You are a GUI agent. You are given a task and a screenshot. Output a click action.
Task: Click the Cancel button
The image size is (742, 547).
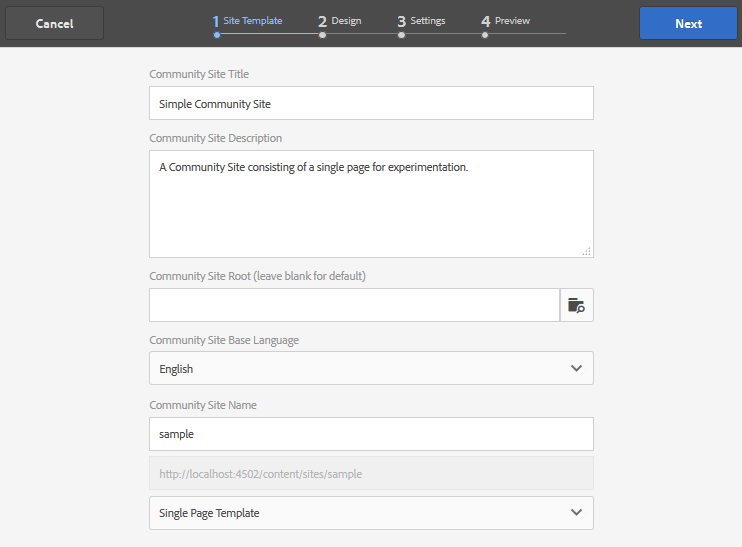[54, 23]
